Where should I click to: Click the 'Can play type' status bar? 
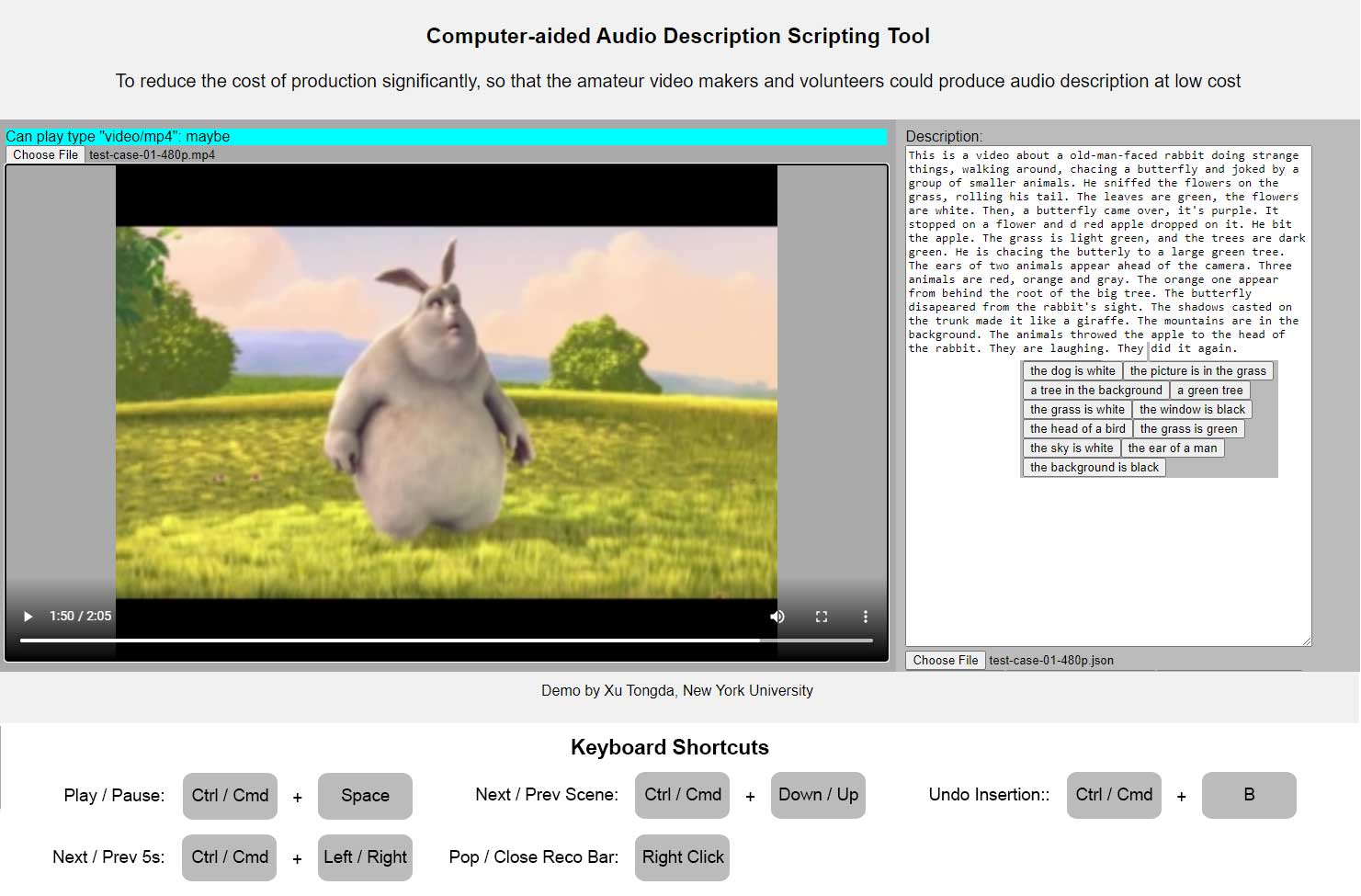coord(447,137)
